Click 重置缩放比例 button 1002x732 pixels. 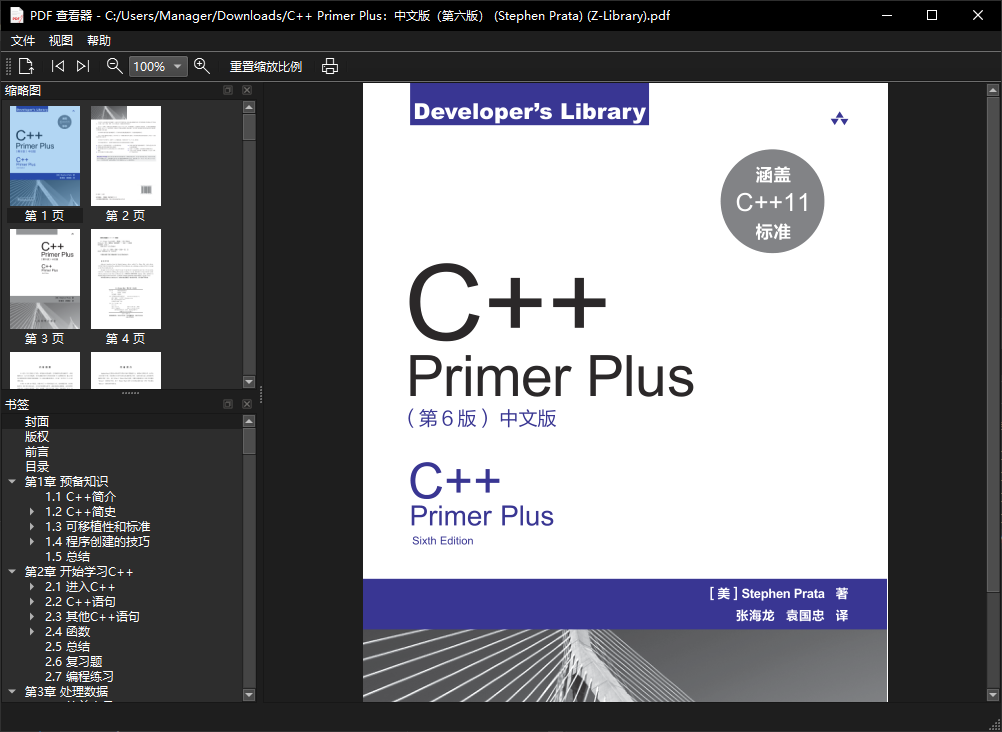[266, 66]
